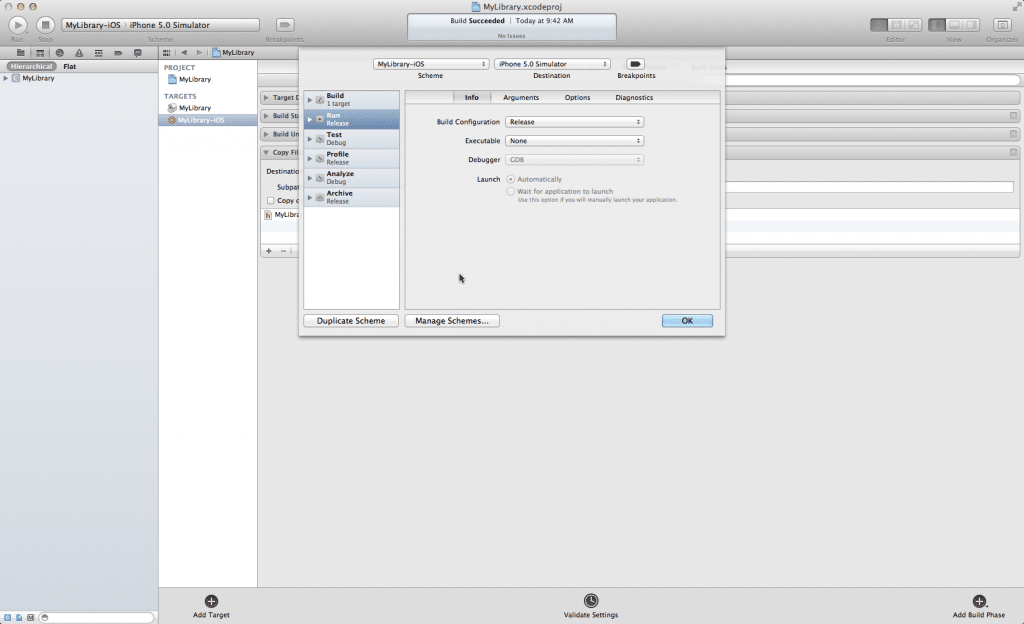Viewport: 1024px width, 624px height.
Task: Select the Analyze Debug action
Action: point(351,178)
